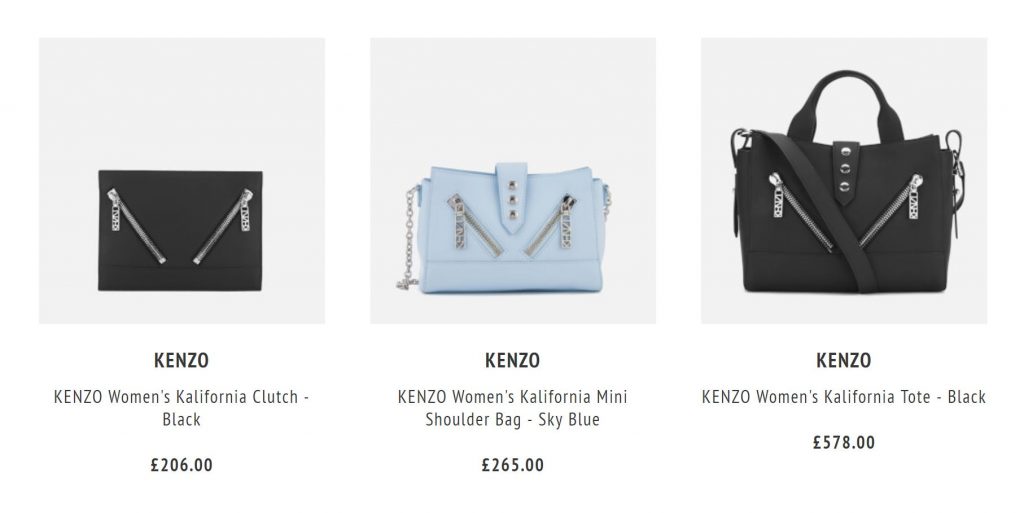This screenshot has height=513, width=1024.
Task: Click the KENZO brand name for the Mini Shoulder Bag
Action: pyautogui.click(x=513, y=360)
